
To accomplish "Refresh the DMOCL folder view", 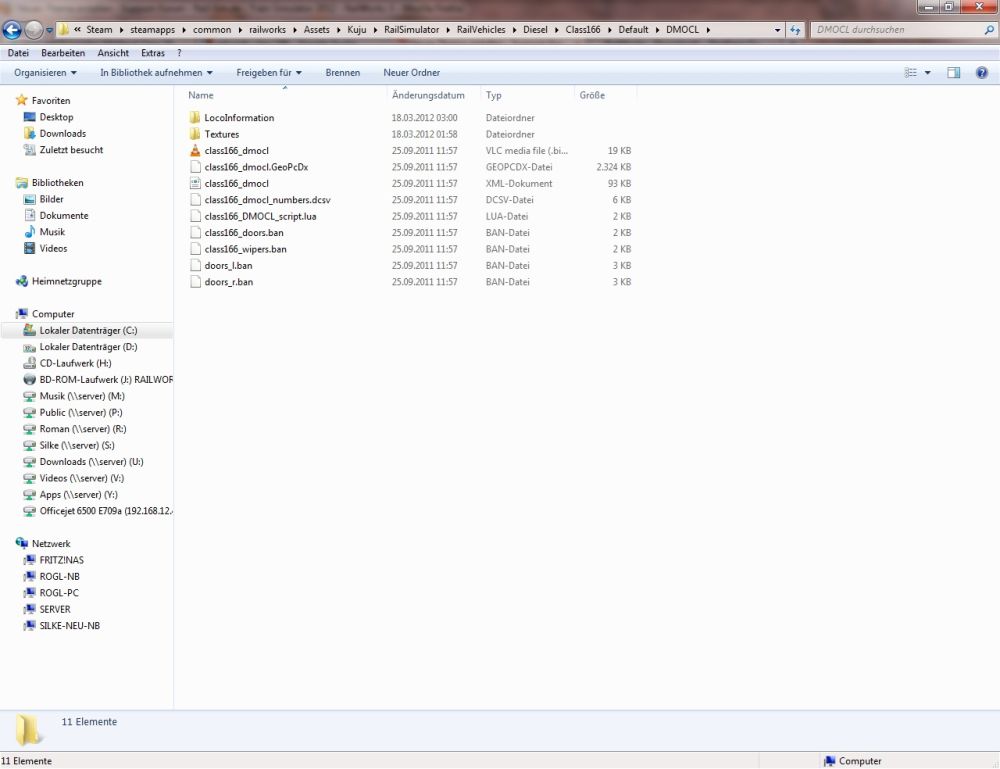I will click(x=795, y=29).
